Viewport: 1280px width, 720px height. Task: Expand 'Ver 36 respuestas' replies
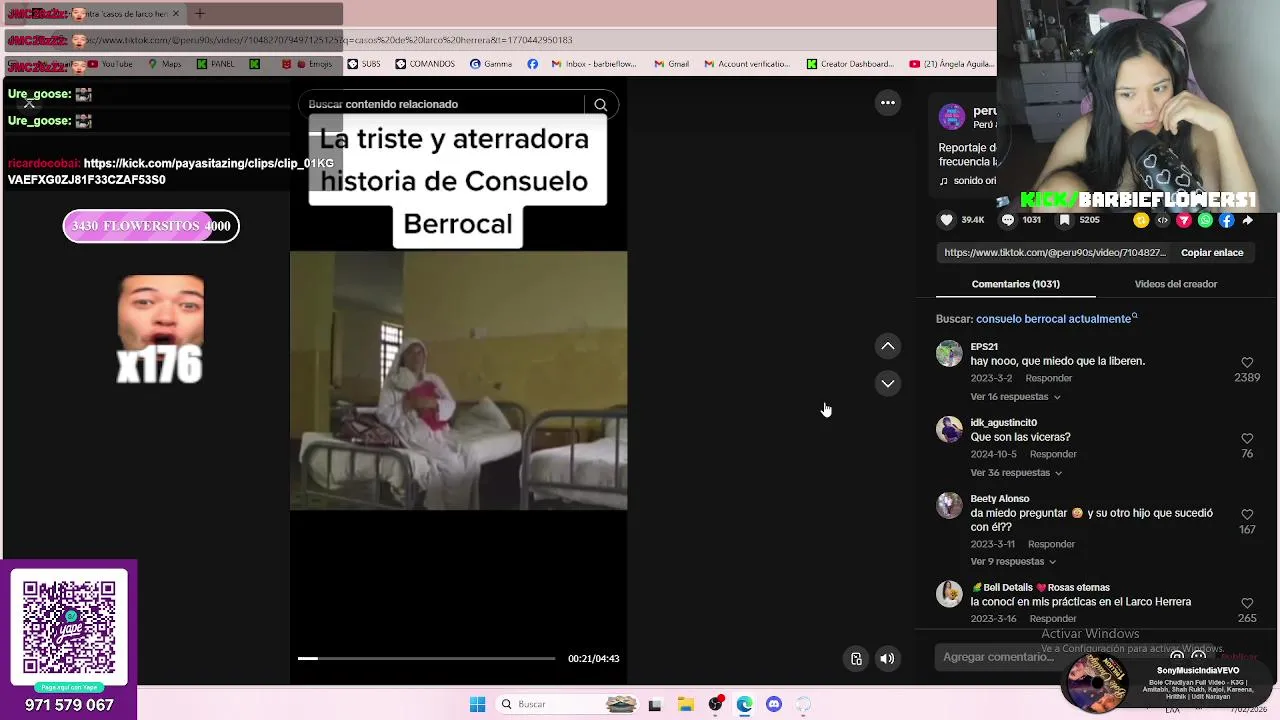coord(1016,473)
